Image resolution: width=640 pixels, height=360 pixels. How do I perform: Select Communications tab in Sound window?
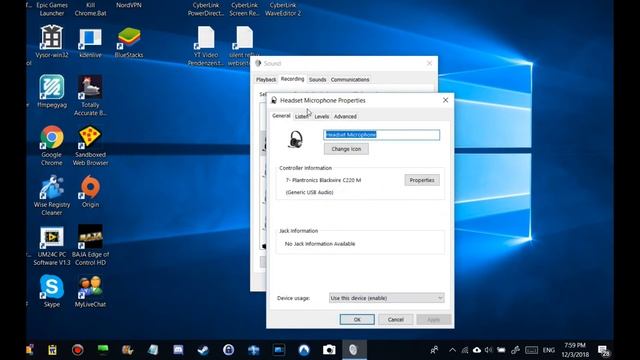click(350, 80)
